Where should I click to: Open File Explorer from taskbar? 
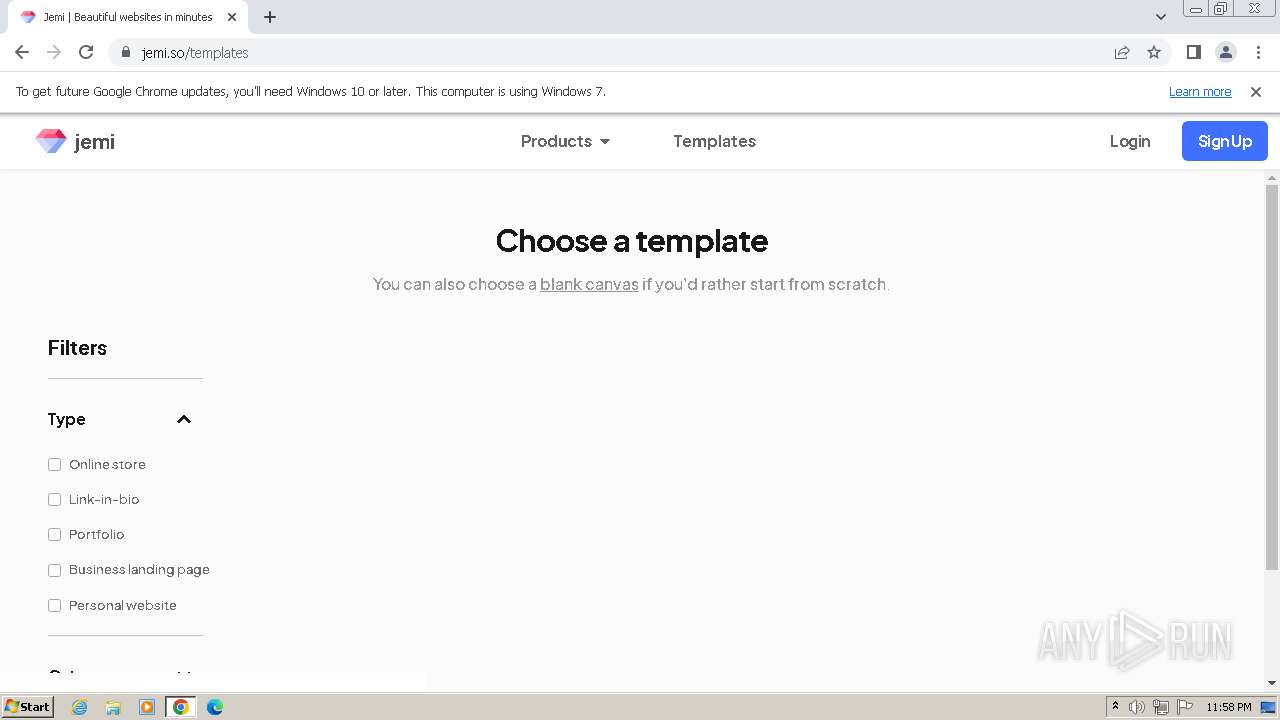point(113,707)
